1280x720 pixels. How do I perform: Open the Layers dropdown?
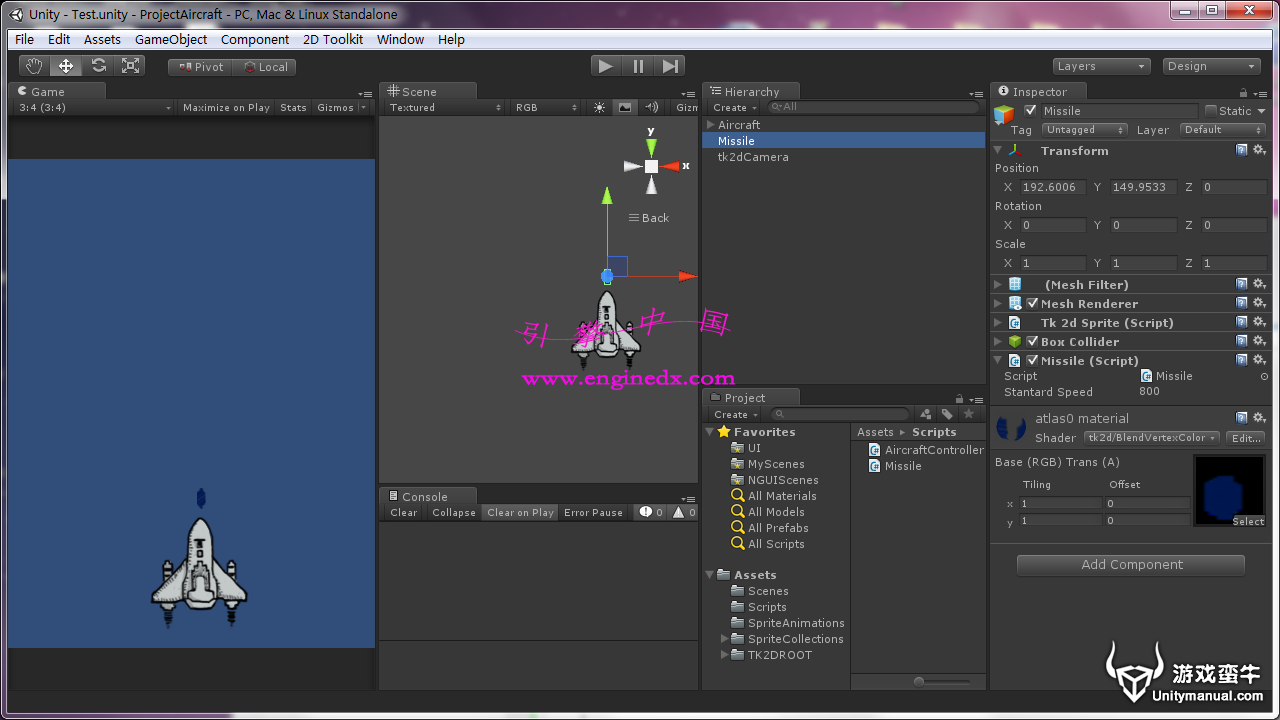[1101, 66]
